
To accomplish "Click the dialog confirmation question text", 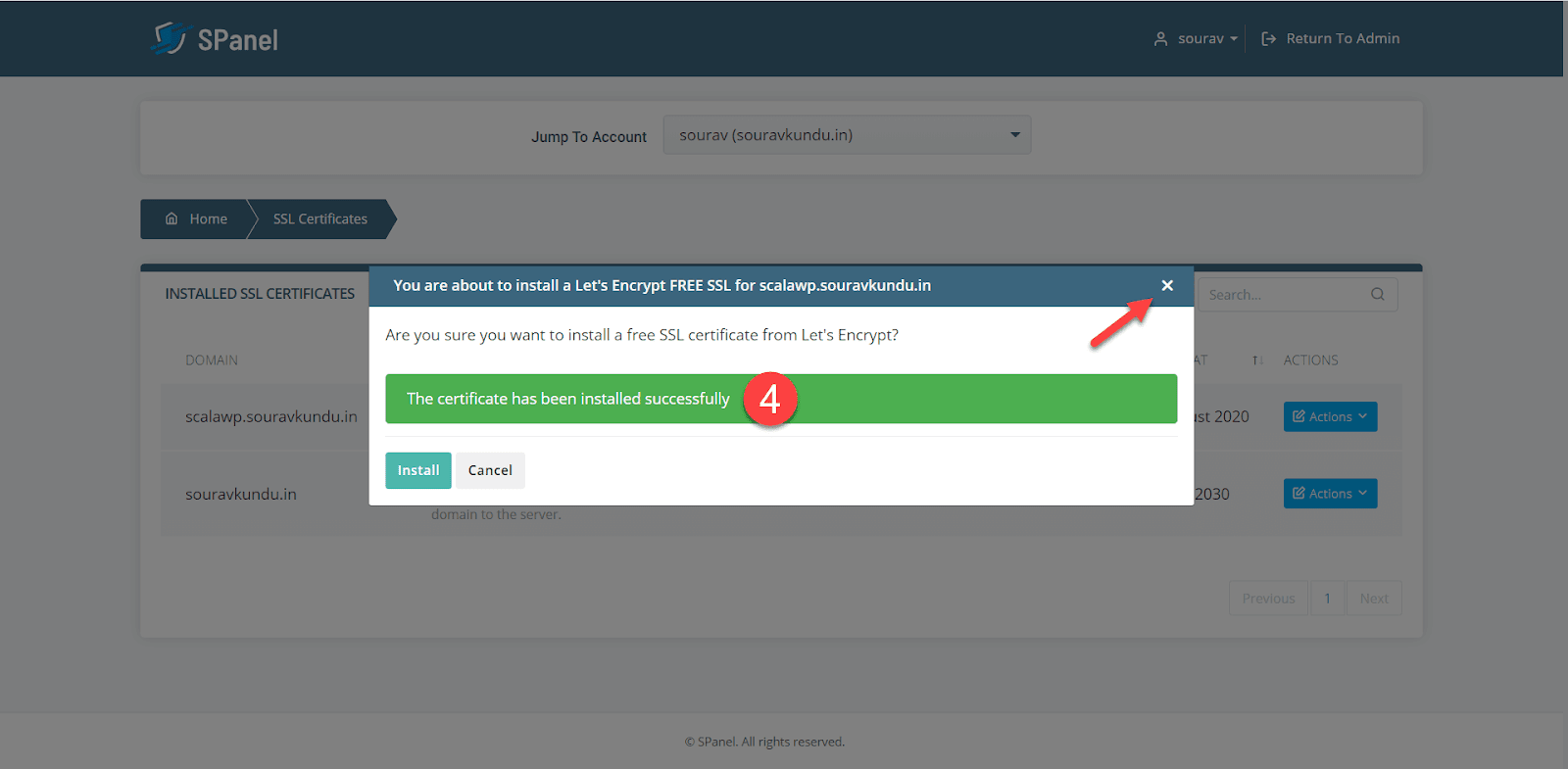I will [642, 335].
